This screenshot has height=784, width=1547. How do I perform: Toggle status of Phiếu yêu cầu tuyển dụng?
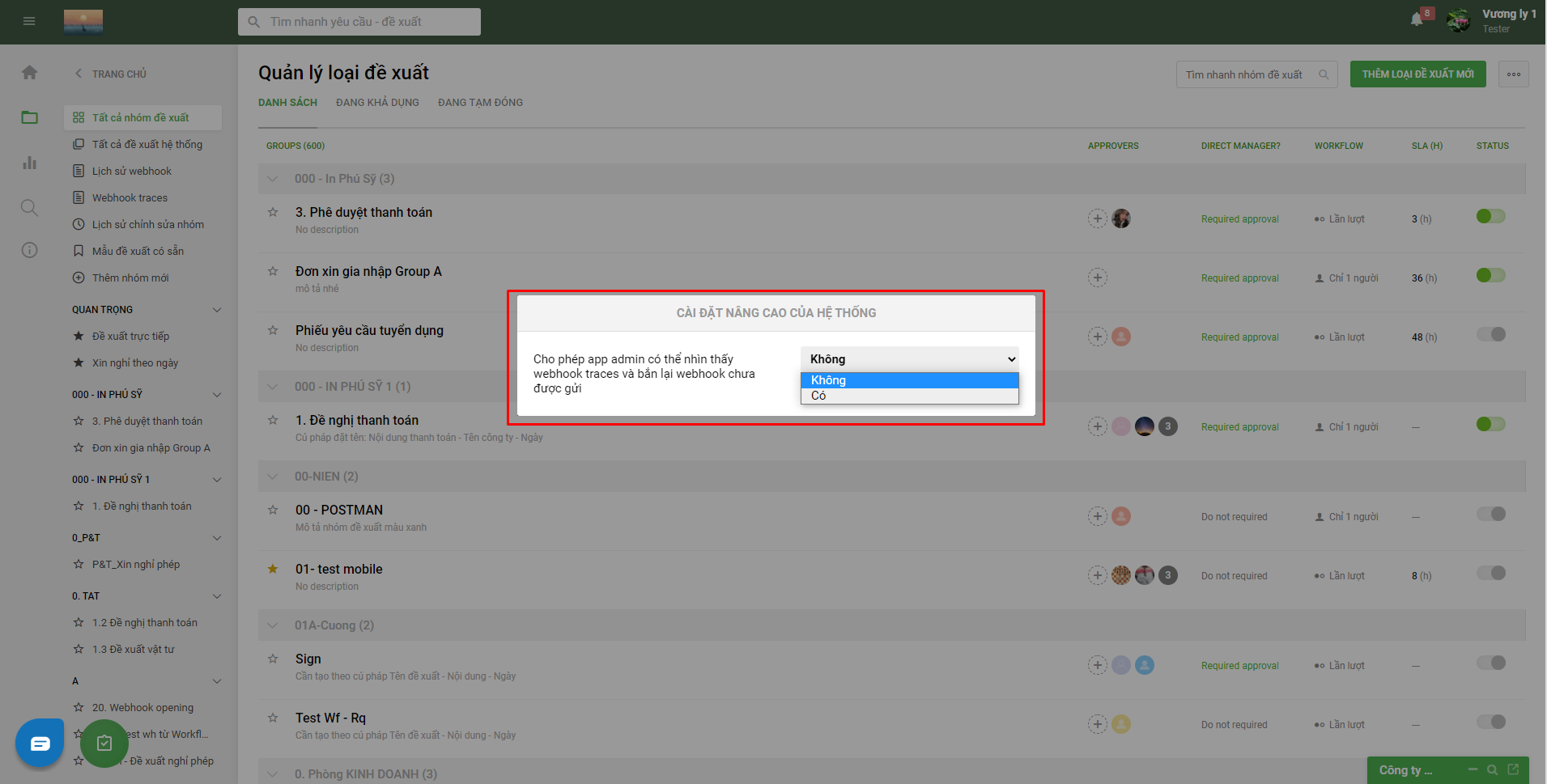(x=1490, y=334)
